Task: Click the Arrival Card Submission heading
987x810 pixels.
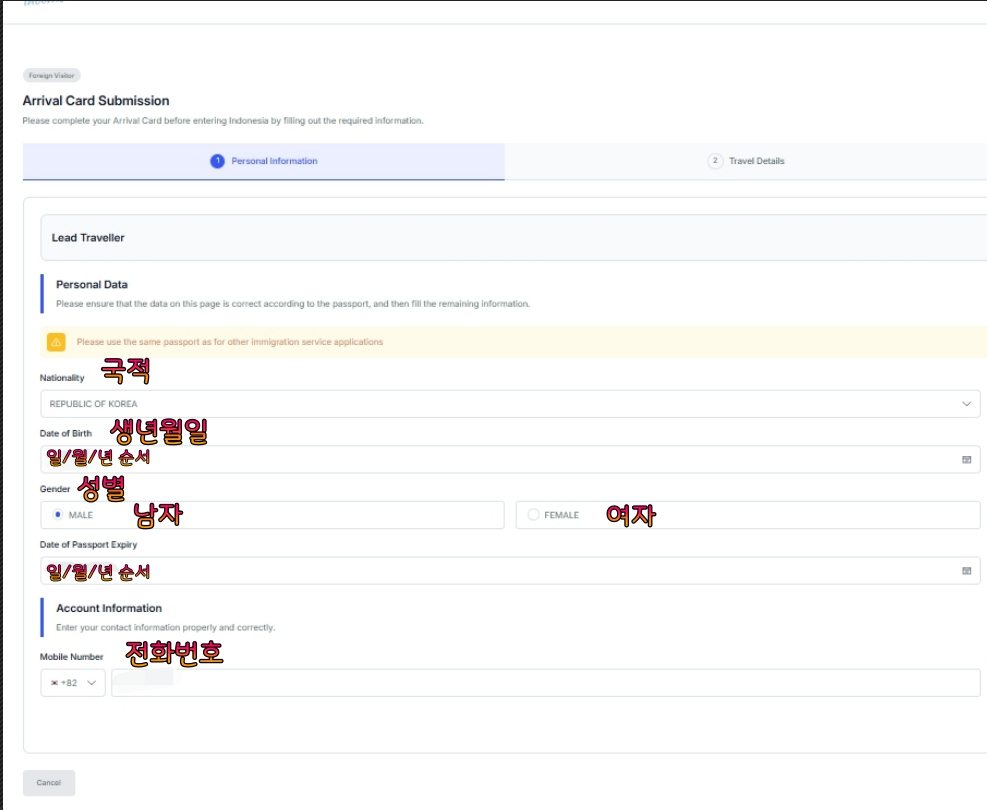Action: [x=96, y=101]
